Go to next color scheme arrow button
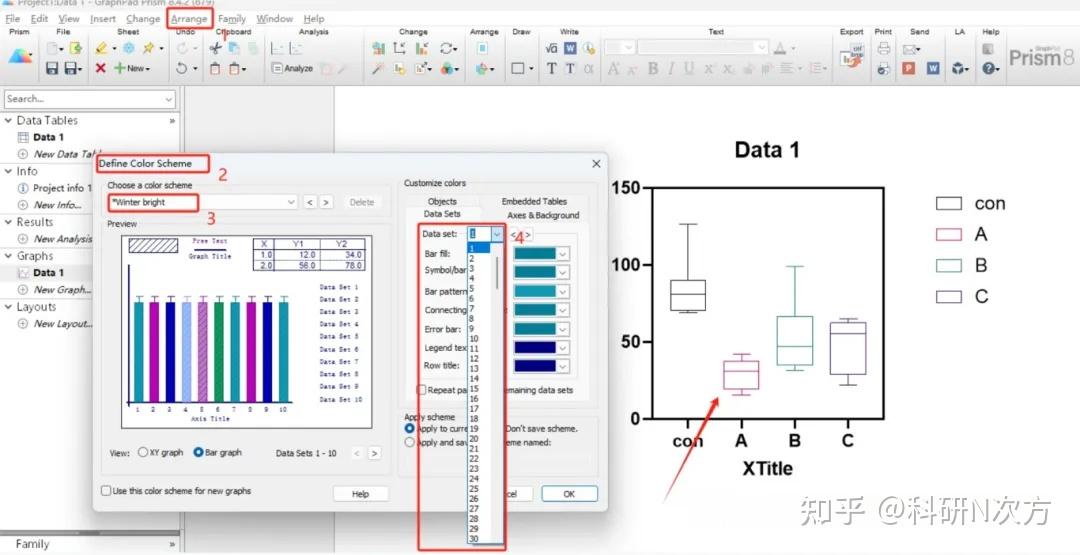Viewport: 1080px width, 555px height. tap(326, 202)
